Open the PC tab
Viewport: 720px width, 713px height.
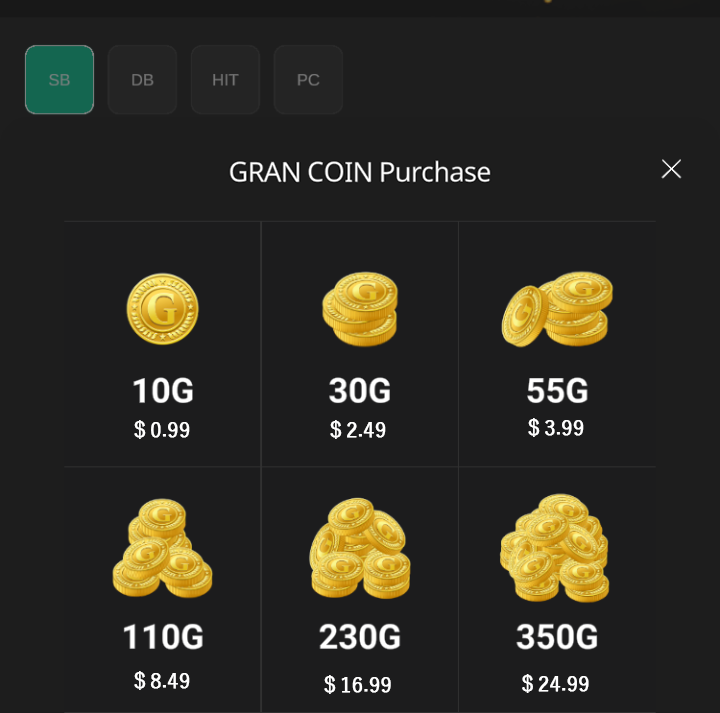[x=308, y=80]
